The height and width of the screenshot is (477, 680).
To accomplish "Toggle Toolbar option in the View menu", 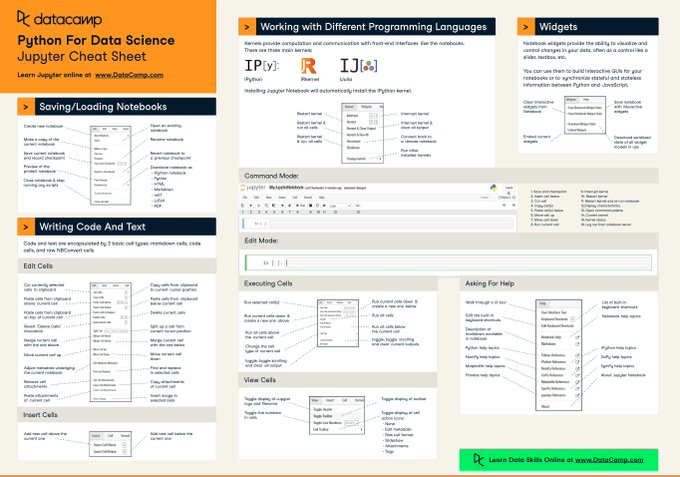I will [323, 416].
